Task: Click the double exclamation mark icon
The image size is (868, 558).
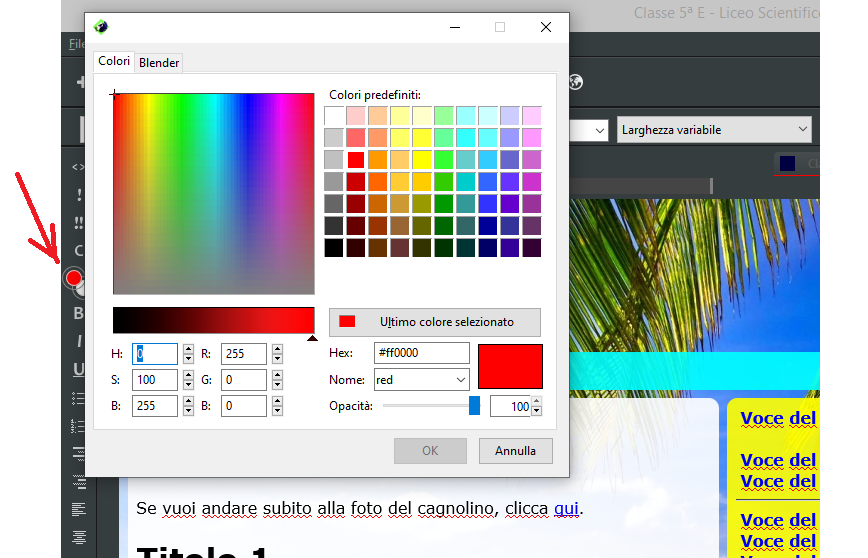Action: (x=78, y=222)
